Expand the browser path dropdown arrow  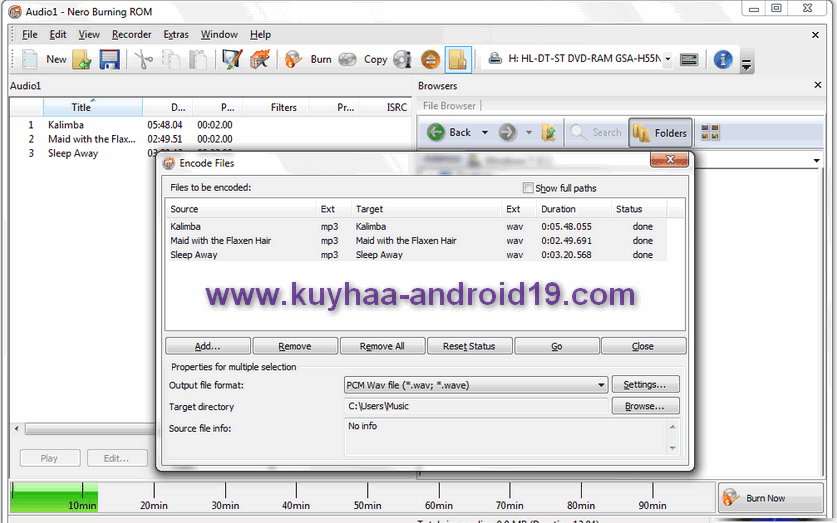point(817,161)
